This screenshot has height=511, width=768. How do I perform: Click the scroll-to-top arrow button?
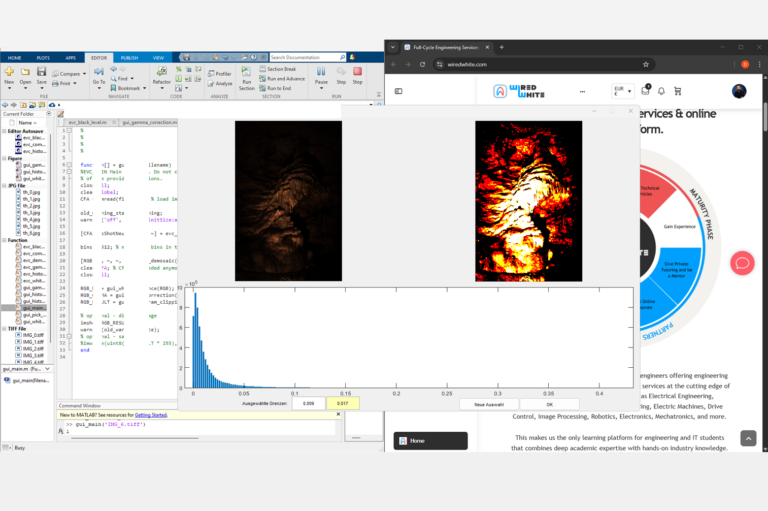[748, 438]
